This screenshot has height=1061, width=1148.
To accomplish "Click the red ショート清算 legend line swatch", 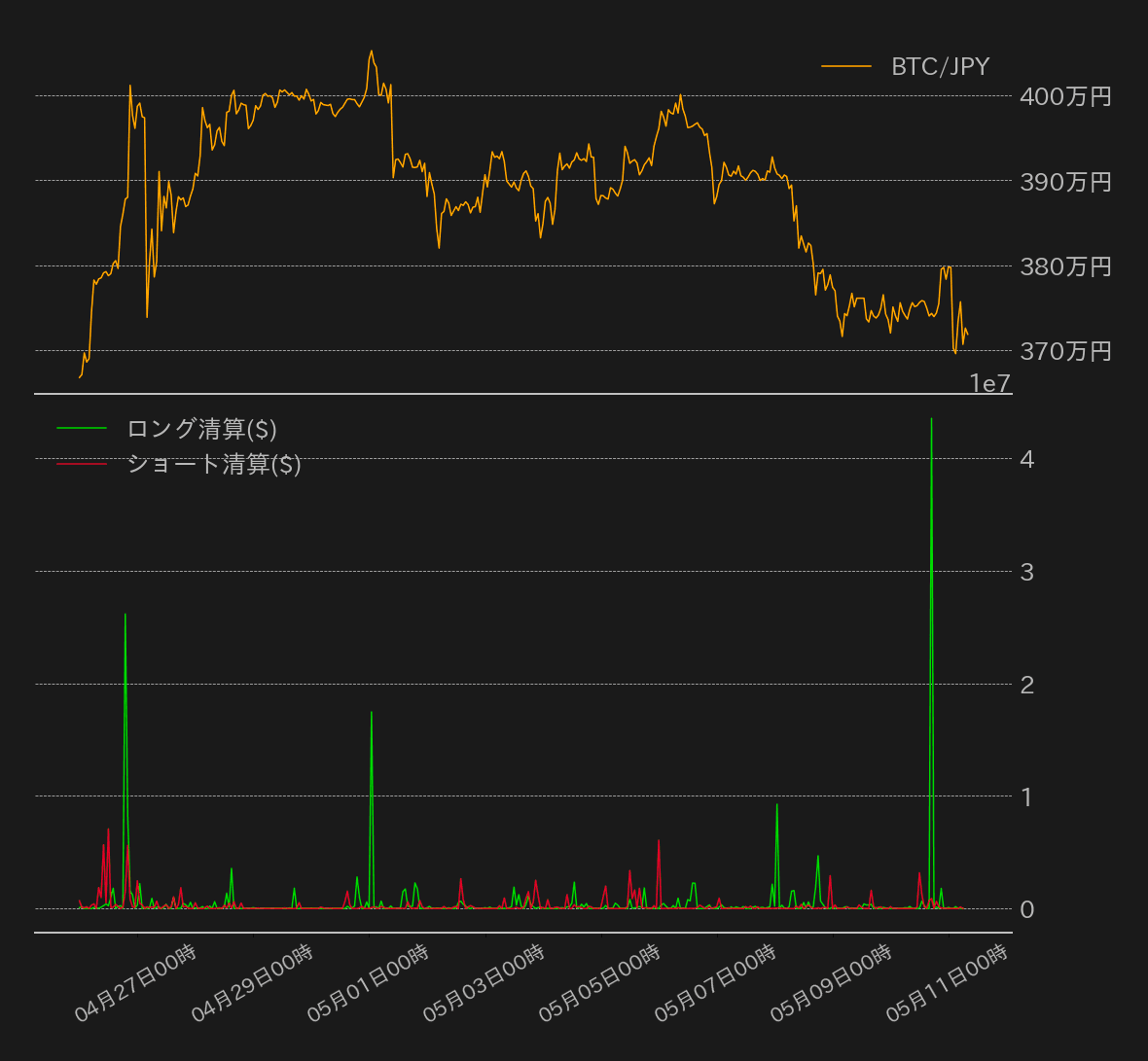I will tap(83, 465).
